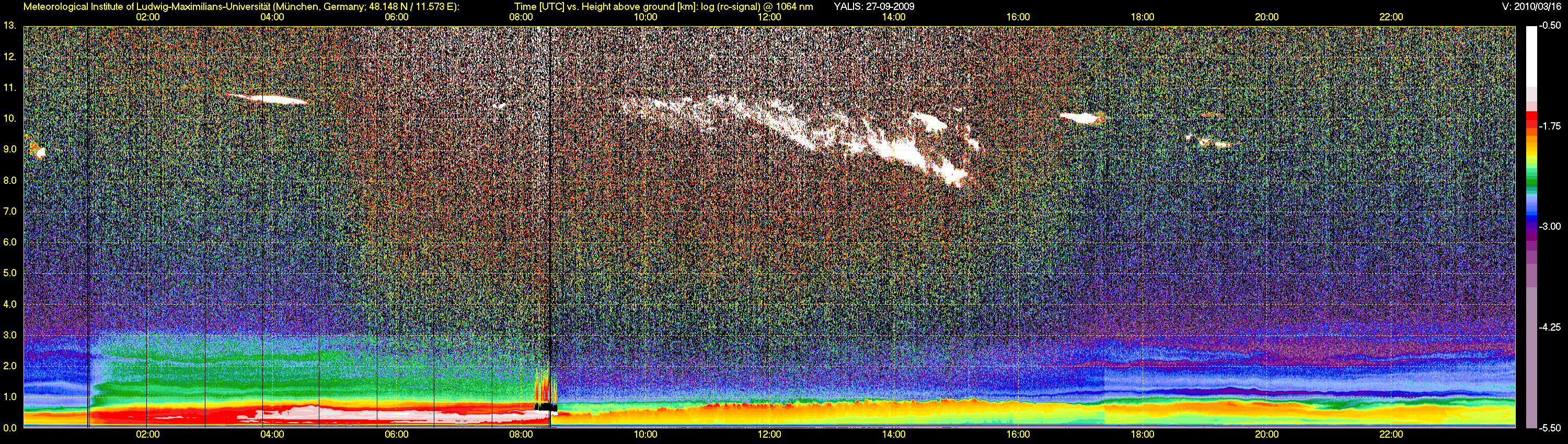Click the '3.0' height axis label
Viewport: 1568px width, 444px height.
(10, 335)
